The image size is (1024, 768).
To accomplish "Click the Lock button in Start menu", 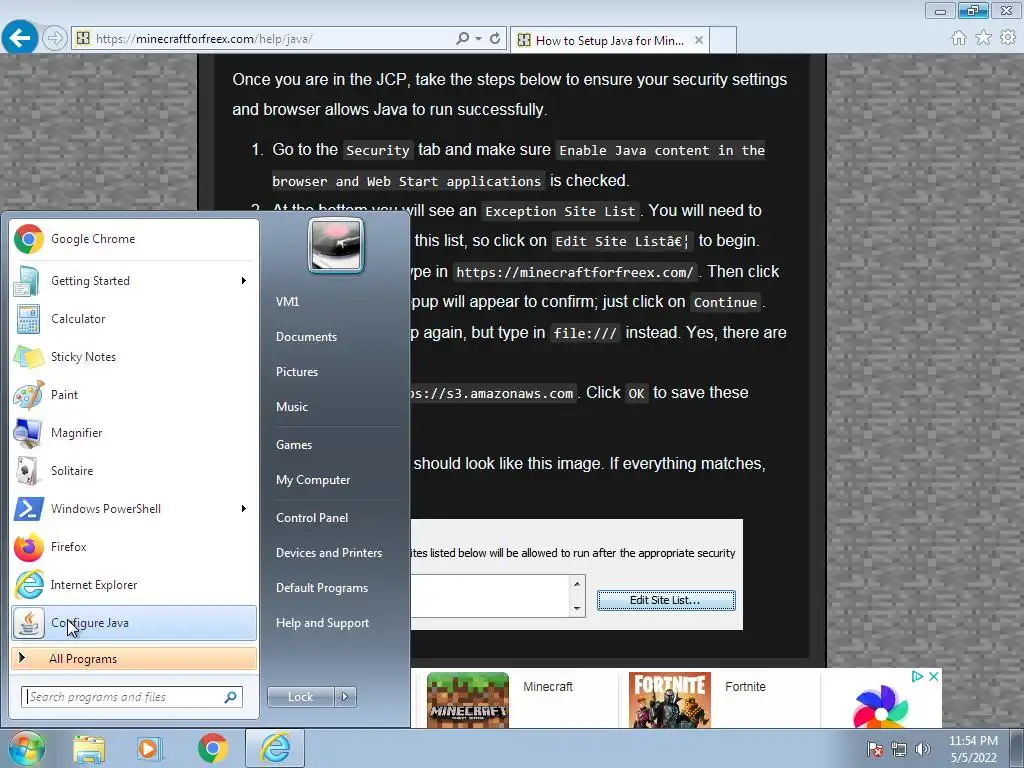I will (300, 697).
